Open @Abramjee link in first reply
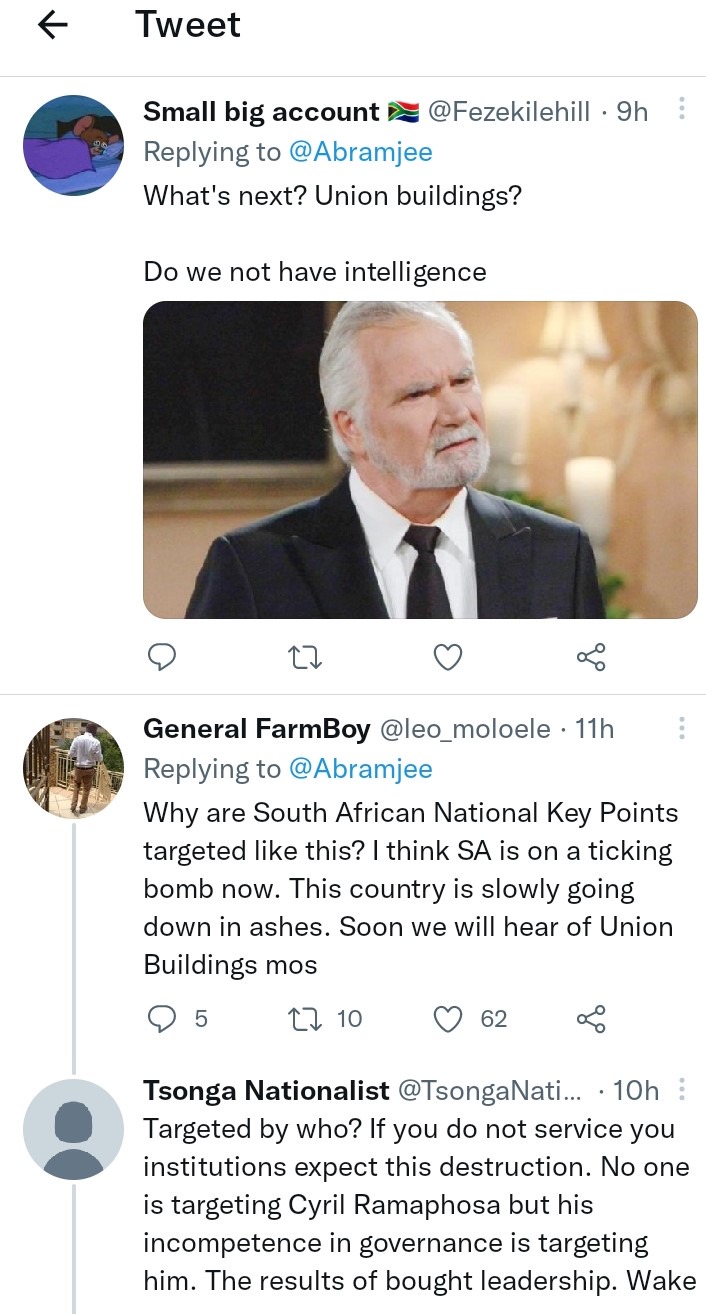The image size is (706, 1314). pyautogui.click(x=361, y=152)
